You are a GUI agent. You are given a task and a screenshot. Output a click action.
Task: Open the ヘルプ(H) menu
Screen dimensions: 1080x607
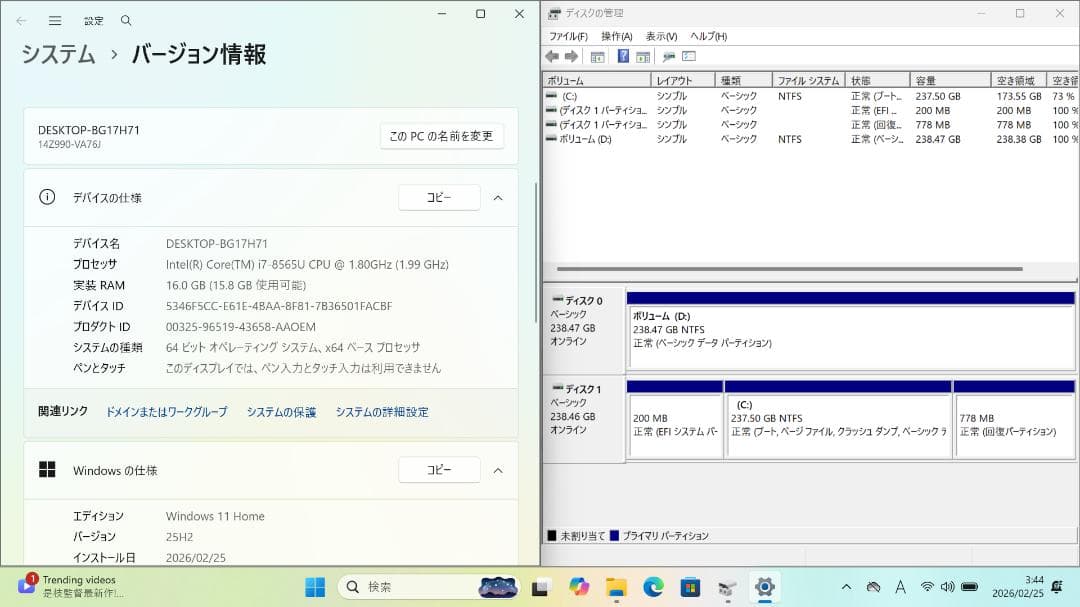tap(709, 36)
